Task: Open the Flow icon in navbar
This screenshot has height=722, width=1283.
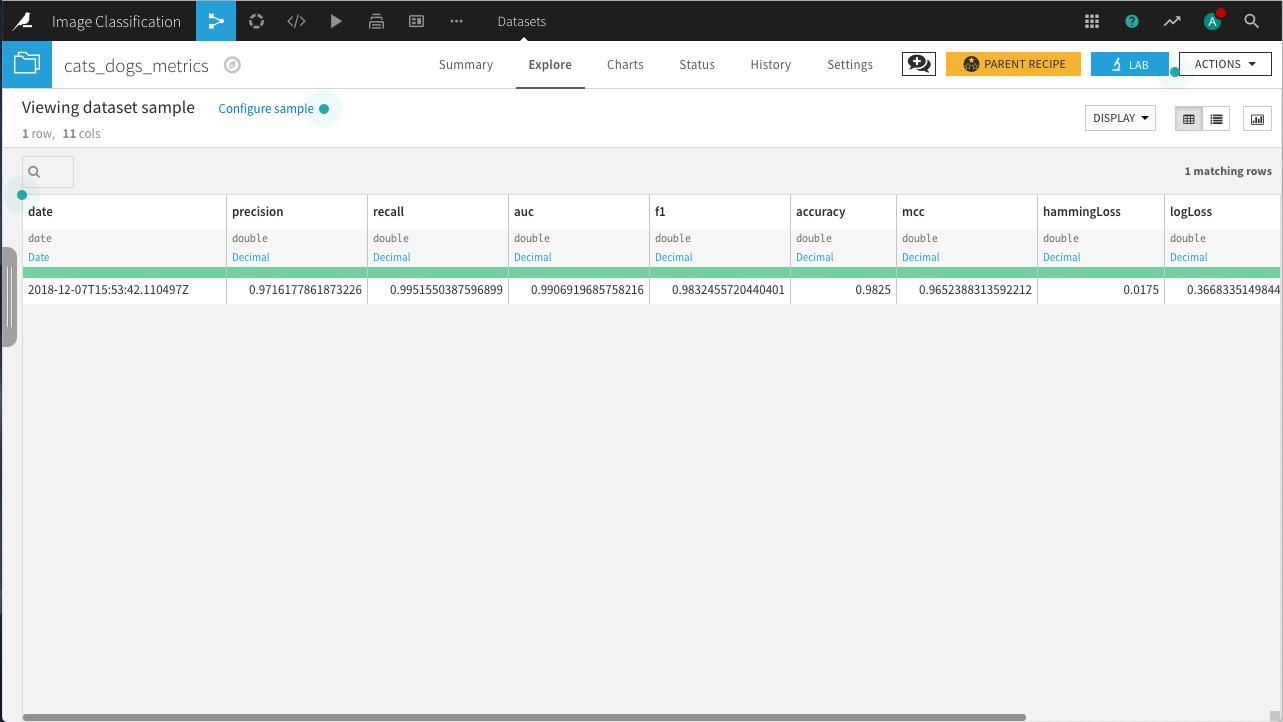Action: click(x=216, y=21)
